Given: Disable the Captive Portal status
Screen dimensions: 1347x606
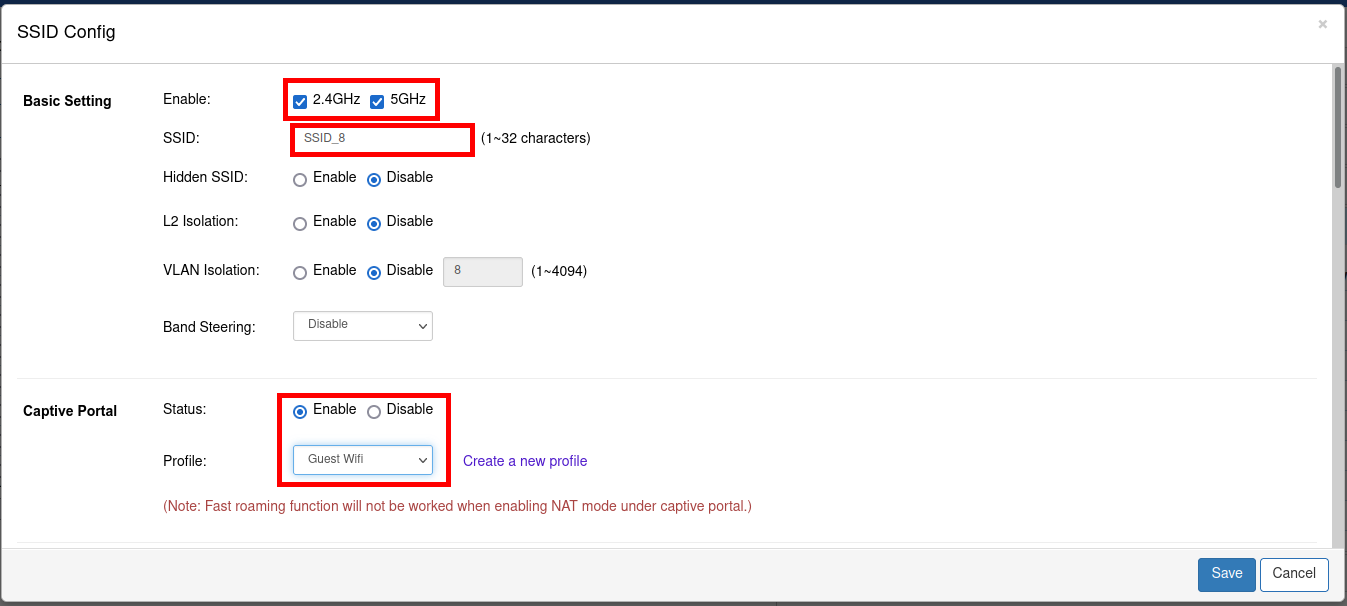Looking at the screenshot, I should click(374, 411).
